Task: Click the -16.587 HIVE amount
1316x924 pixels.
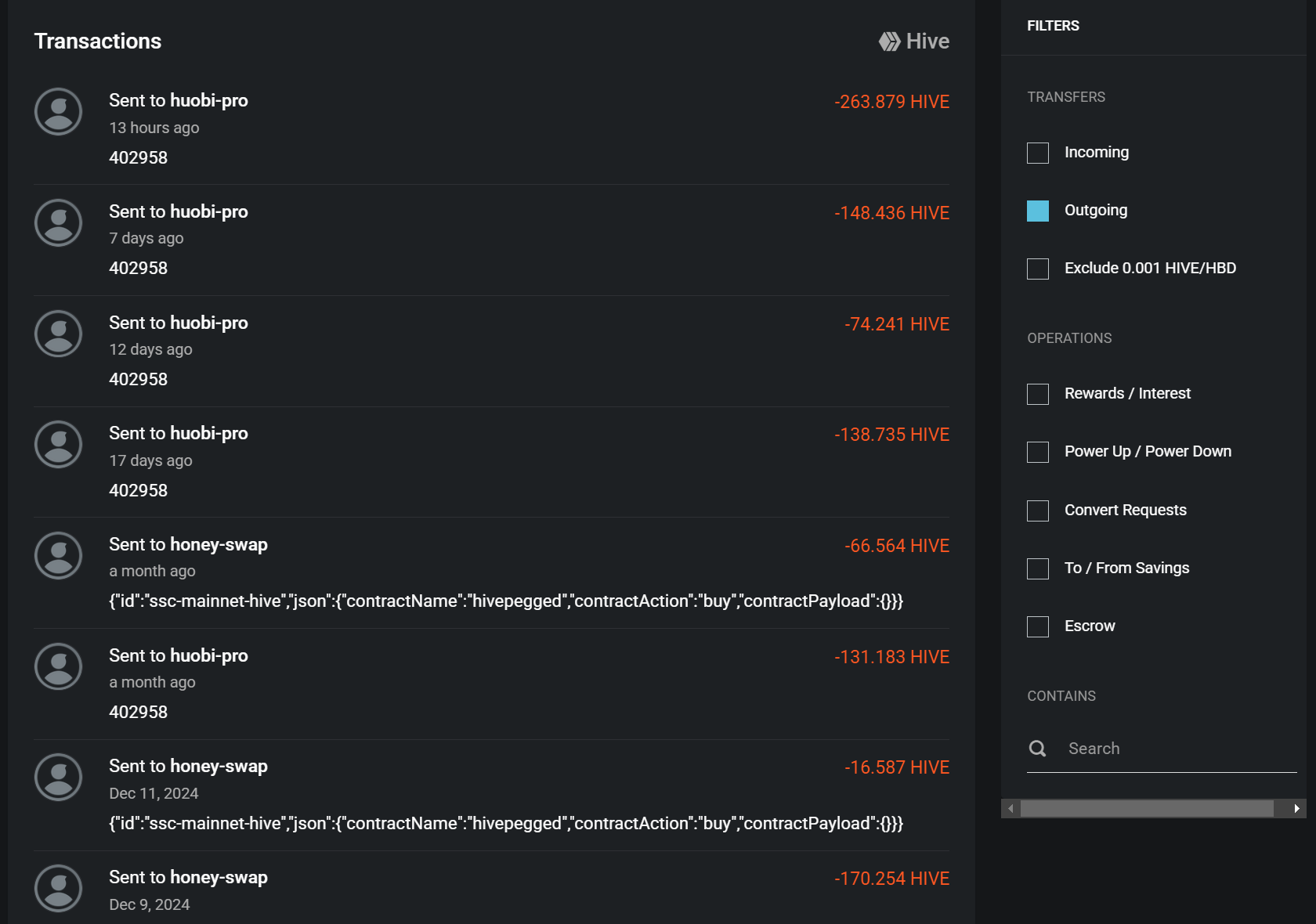Action: (x=897, y=767)
